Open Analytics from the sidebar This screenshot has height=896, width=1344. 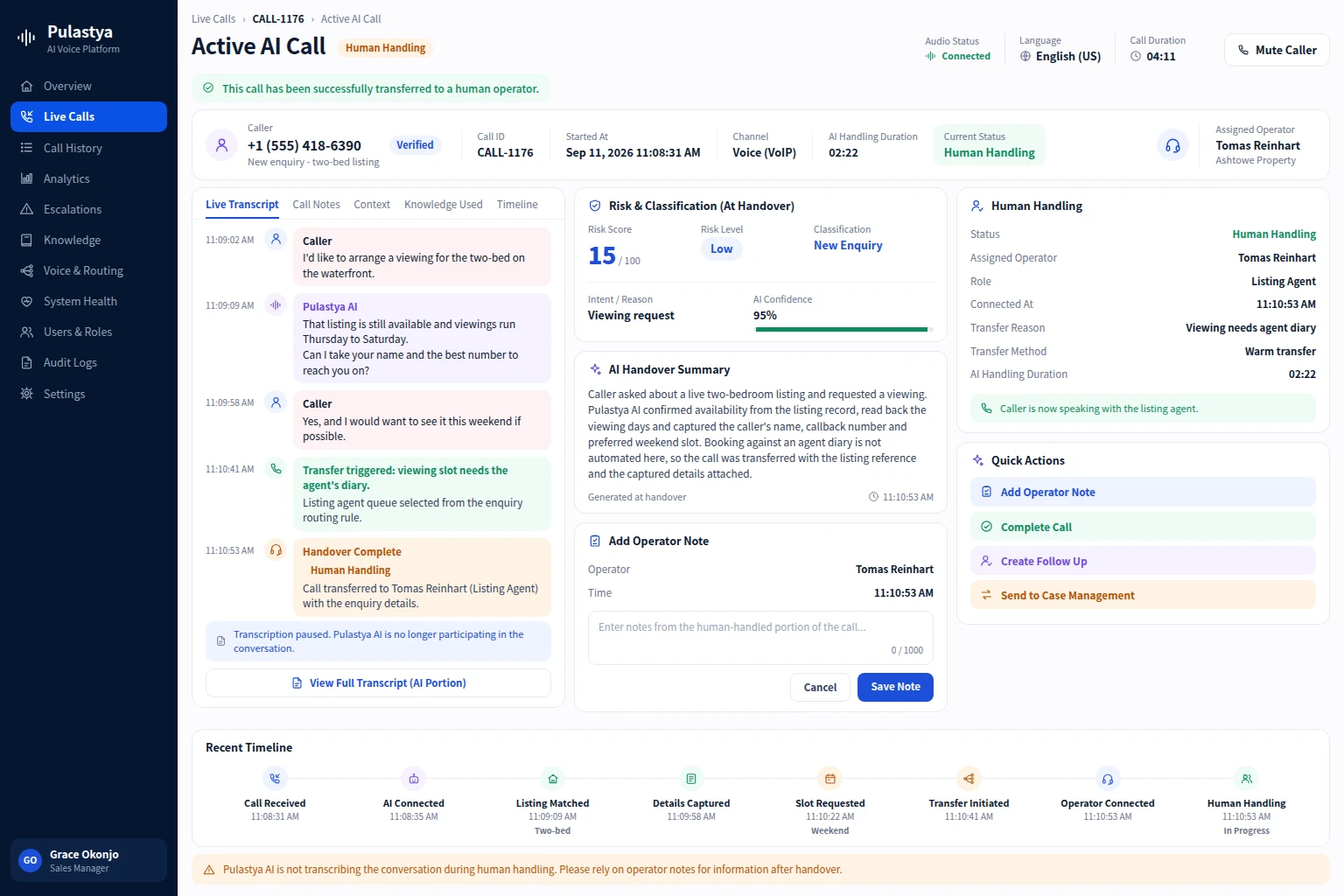[88, 178]
